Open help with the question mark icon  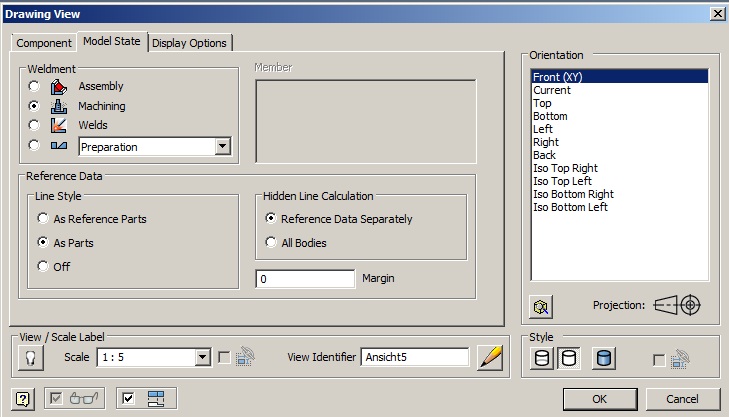tap(22, 399)
